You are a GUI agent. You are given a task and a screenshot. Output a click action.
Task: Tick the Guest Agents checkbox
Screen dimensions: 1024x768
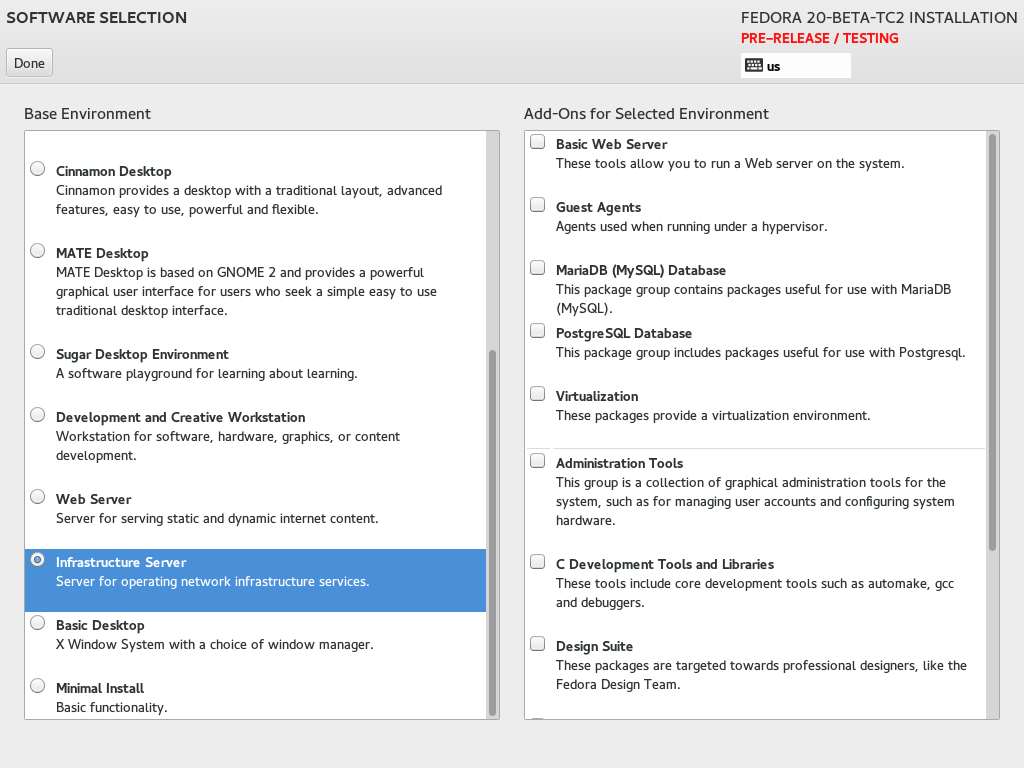point(537,205)
